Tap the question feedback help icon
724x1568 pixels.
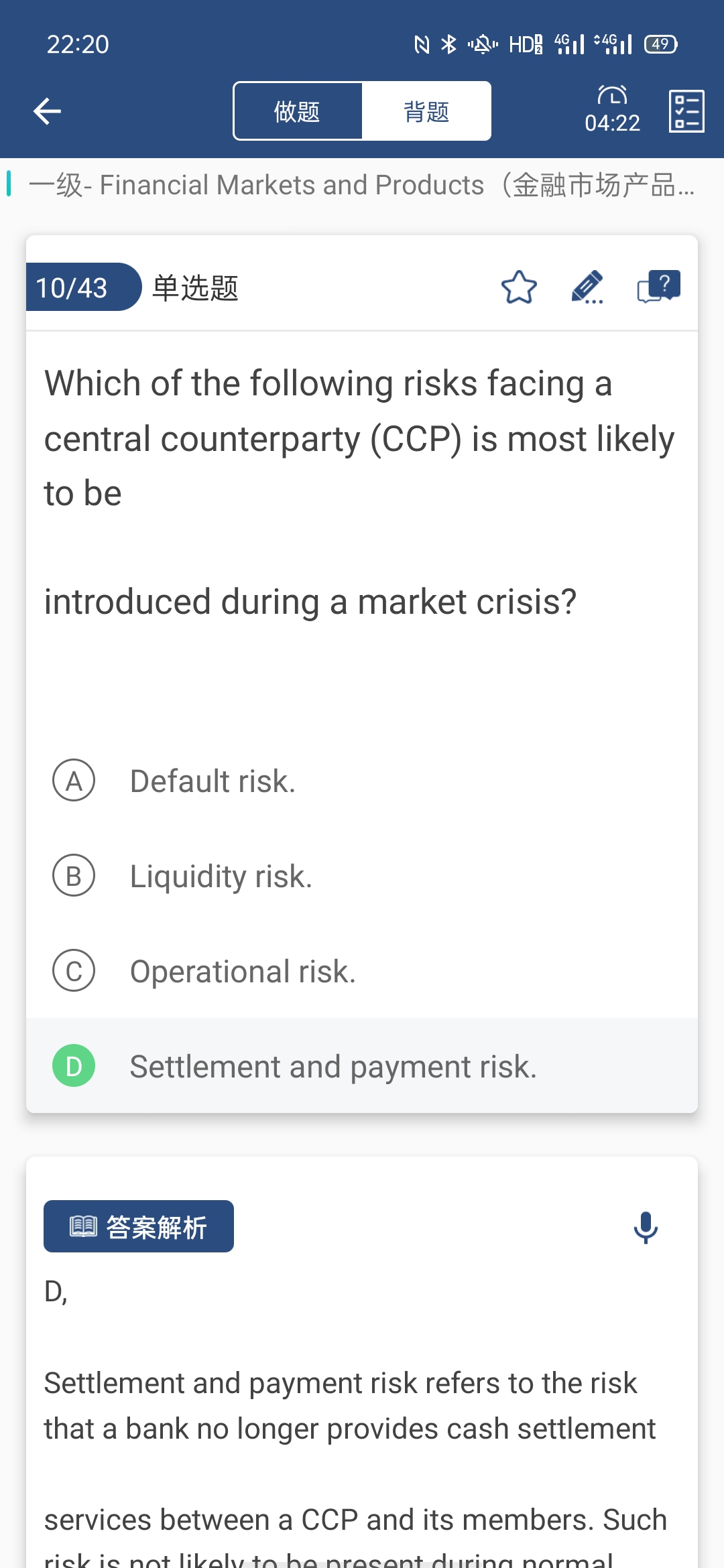coord(658,287)
